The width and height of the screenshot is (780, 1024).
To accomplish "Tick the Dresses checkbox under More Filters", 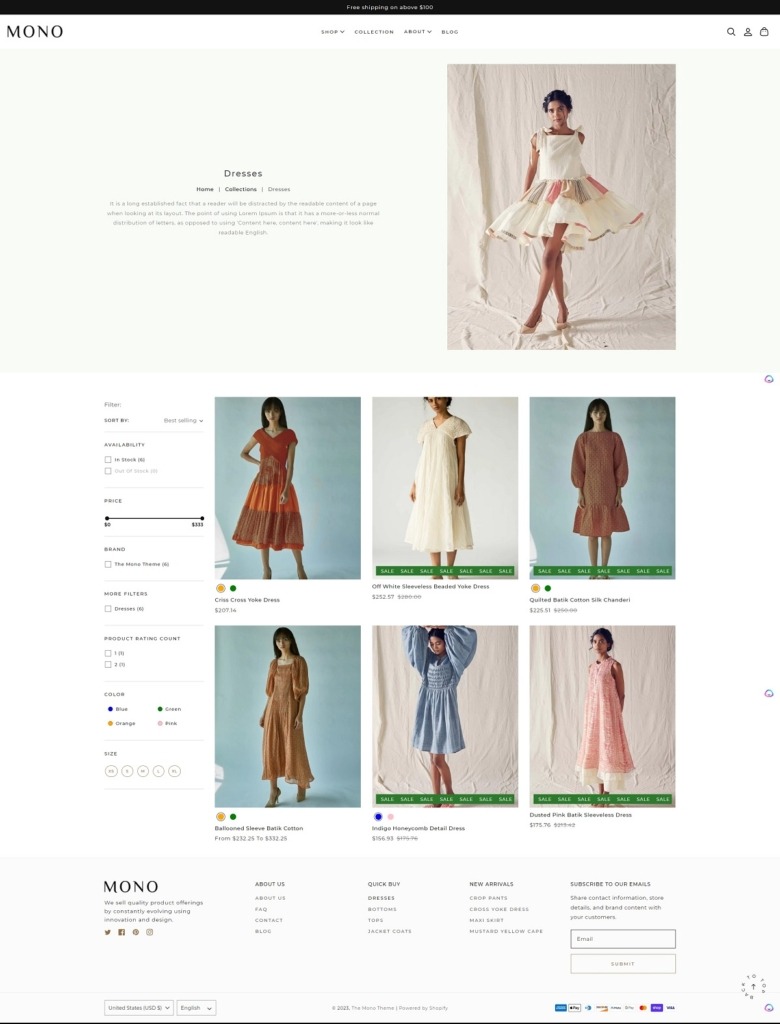I will pos(108,608).
